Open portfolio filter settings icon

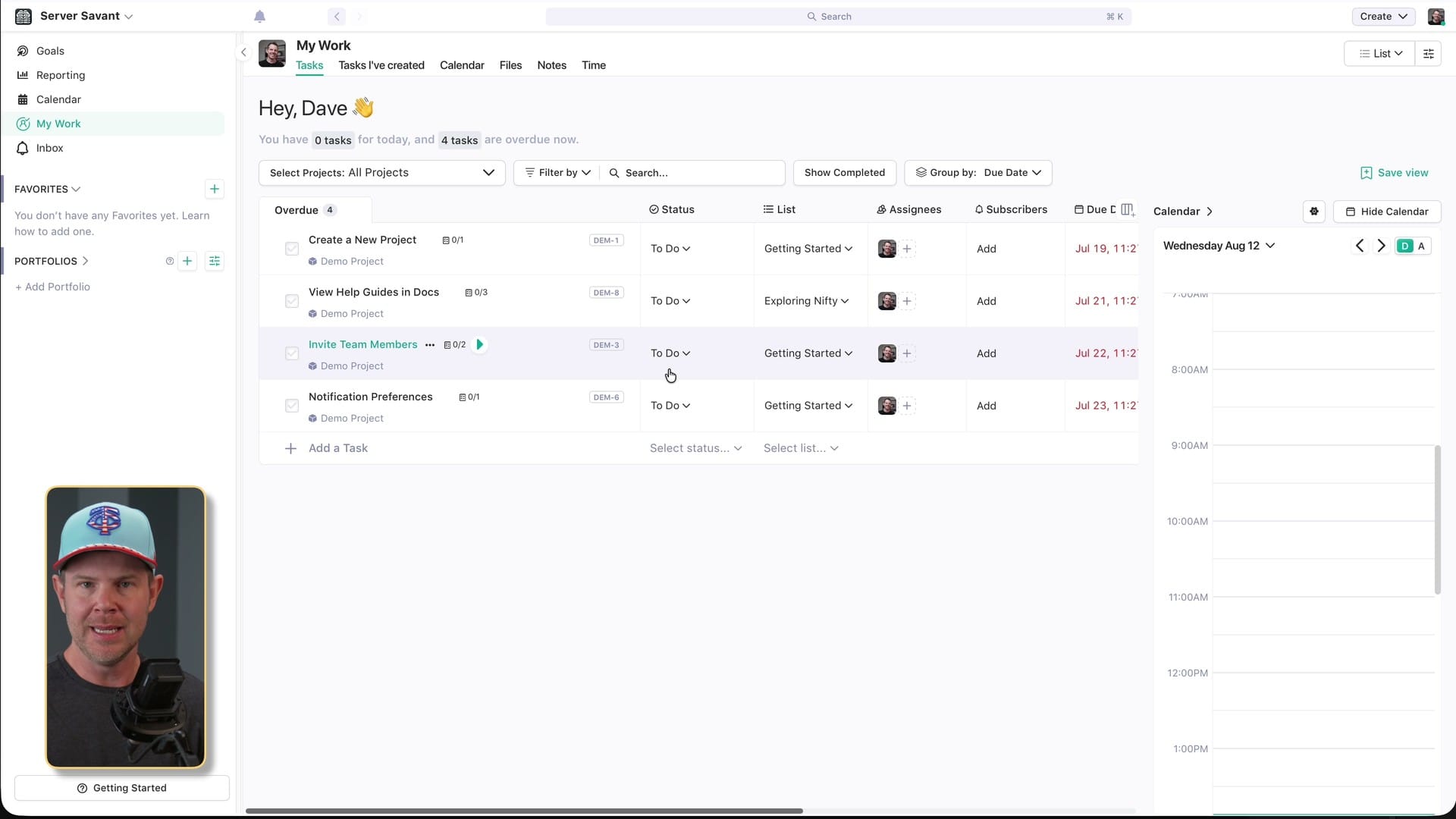click(x=215, y=261)
